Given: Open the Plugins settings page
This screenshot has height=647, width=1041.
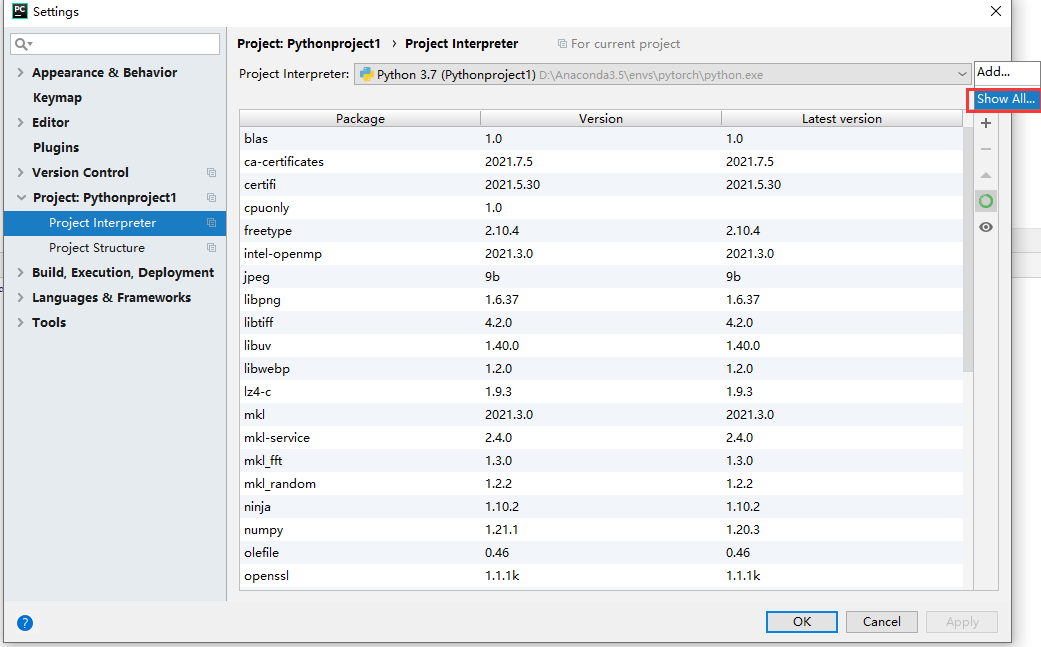Looking at the screenshot, I should click(x=56, y=147).
